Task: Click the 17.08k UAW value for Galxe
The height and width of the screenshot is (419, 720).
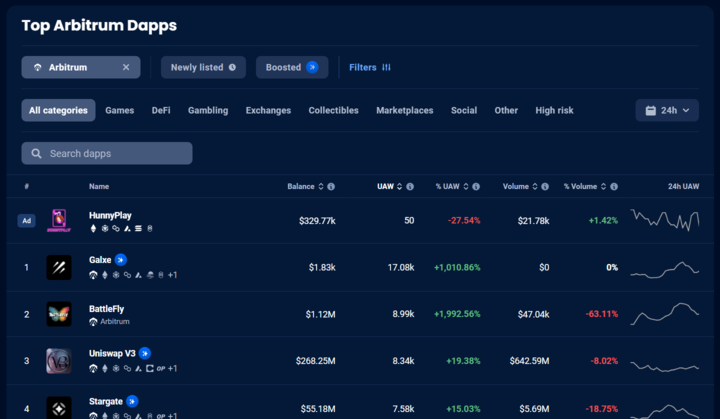Action: click(401, 267)
